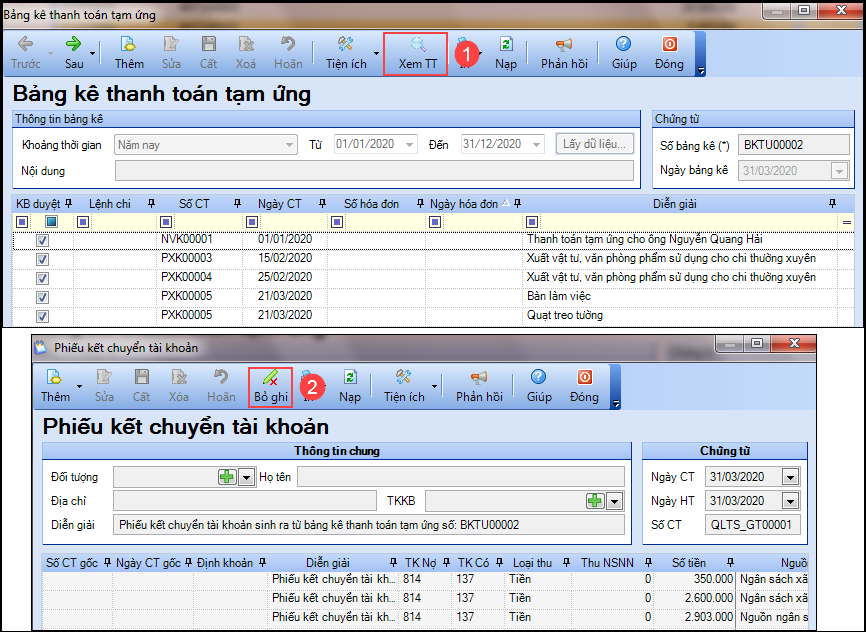Toggle the KB duyệt checkbox for PXK00003
The height and width of the screenshot is (632, 866).
[42, 259]
